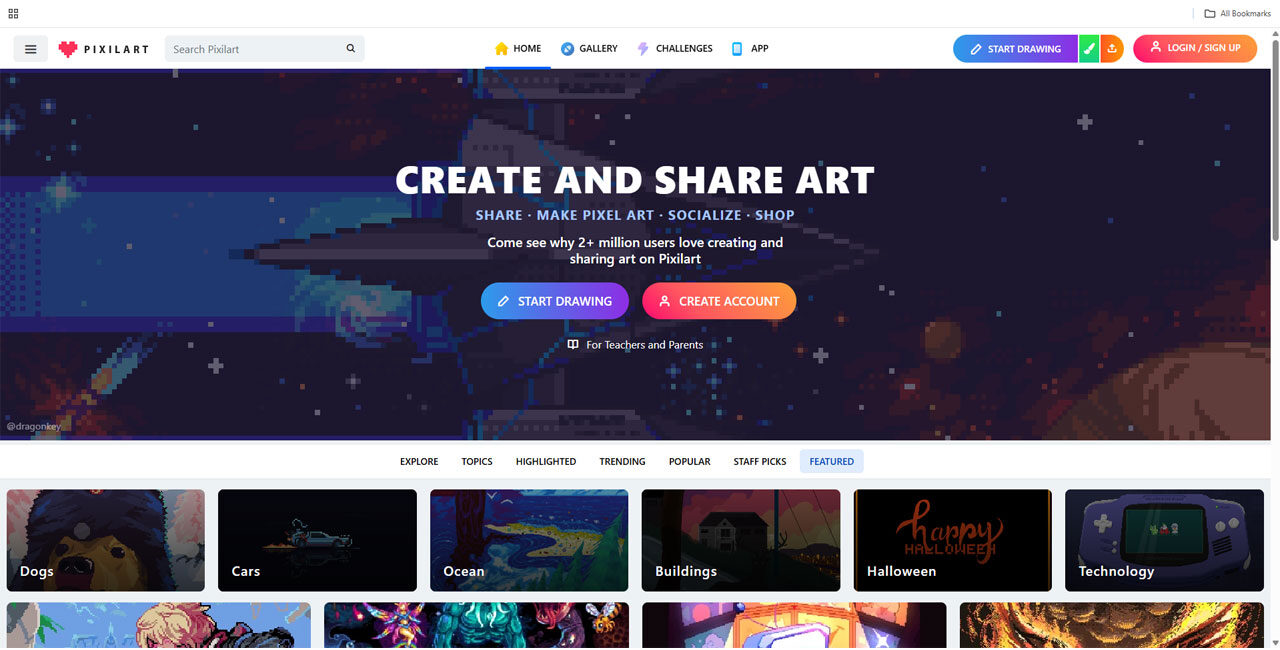Open the Challenges navigation item
The width and height of the screenshot is (1280, 650).
pyautogui.click(x=675, y=49)
